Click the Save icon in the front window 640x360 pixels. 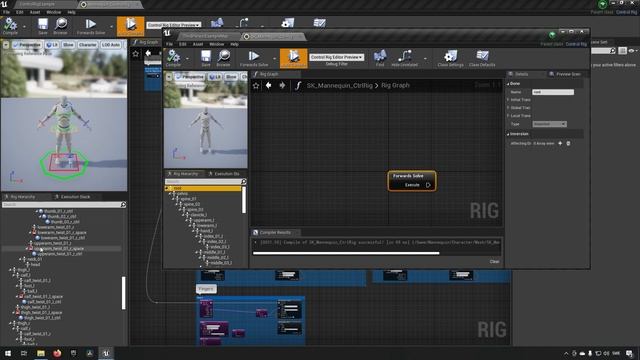(x=206, y=57)
